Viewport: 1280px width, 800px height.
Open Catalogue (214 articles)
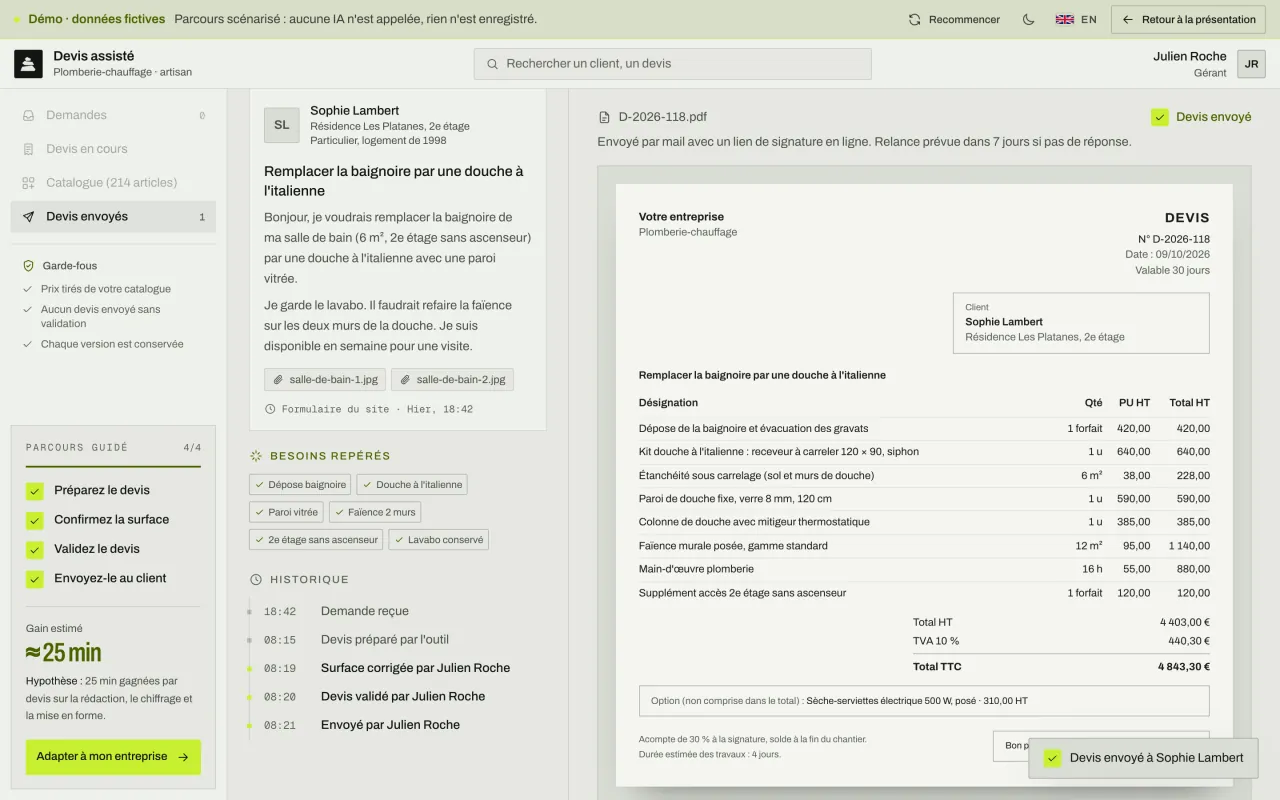(113, 183)
